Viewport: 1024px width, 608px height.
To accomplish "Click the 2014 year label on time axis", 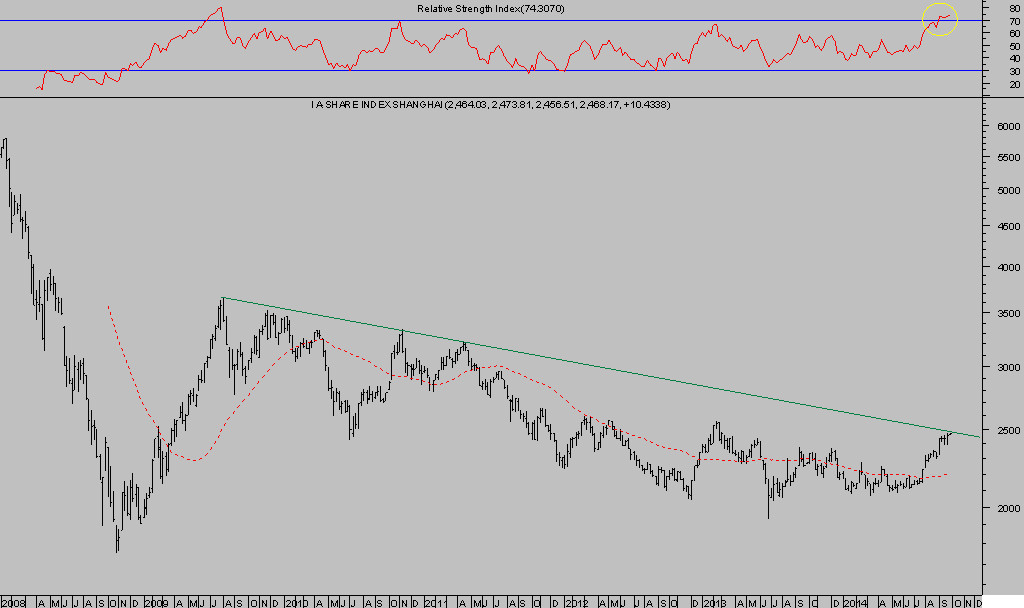I will (x=852, y=603).
